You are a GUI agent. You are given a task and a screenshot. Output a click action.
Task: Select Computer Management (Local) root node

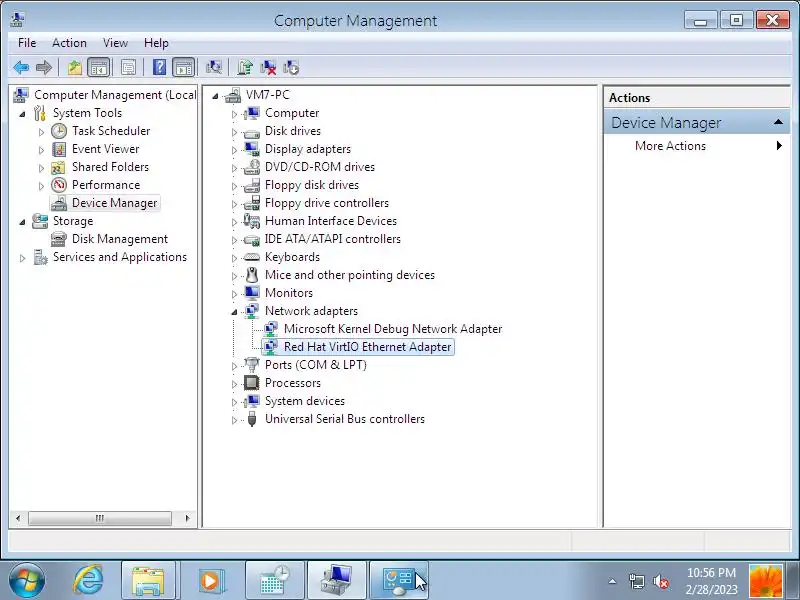(x=115, y=95)
